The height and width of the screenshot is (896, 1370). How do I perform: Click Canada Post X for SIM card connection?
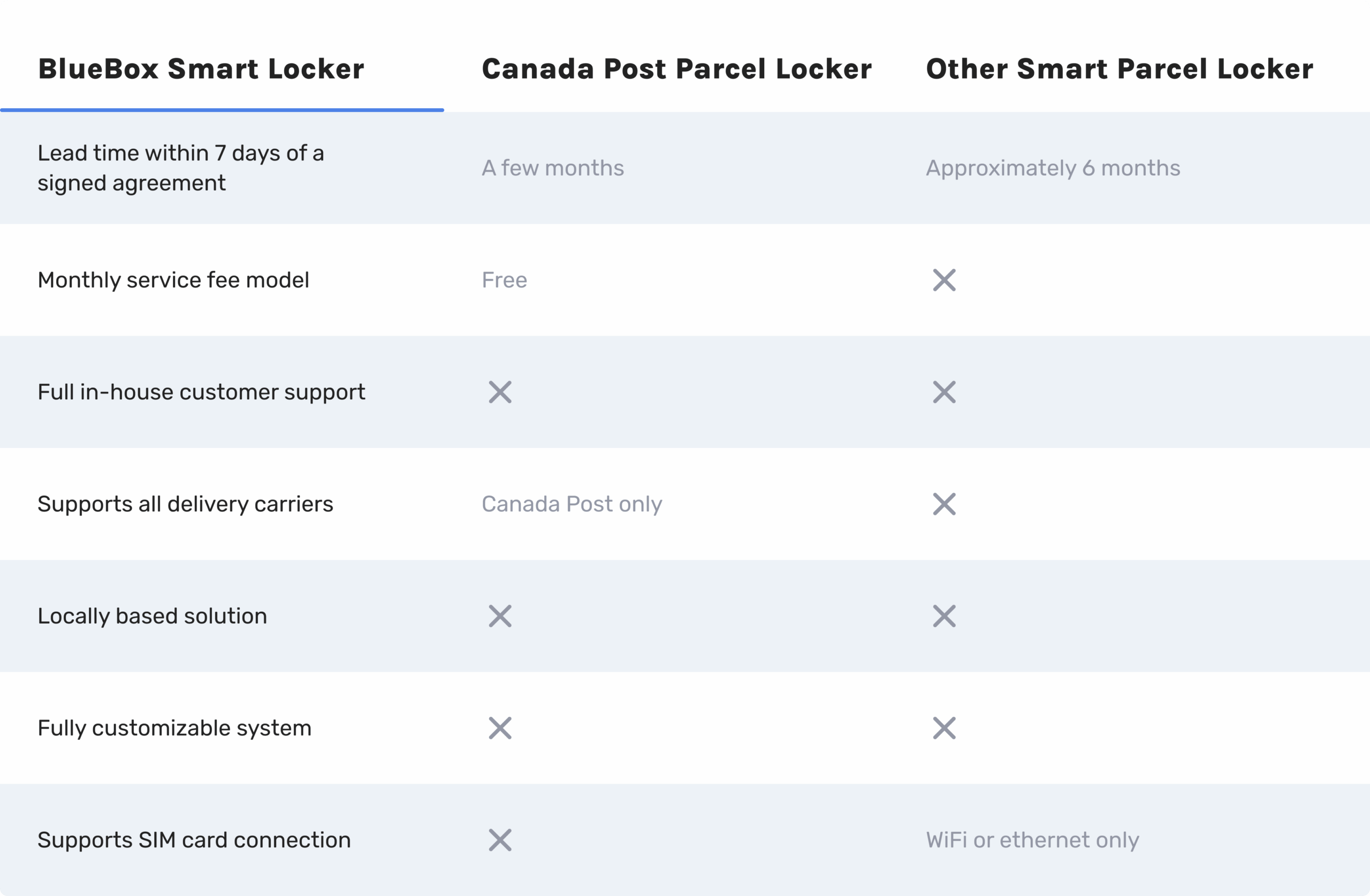click(x=500, y=840)
